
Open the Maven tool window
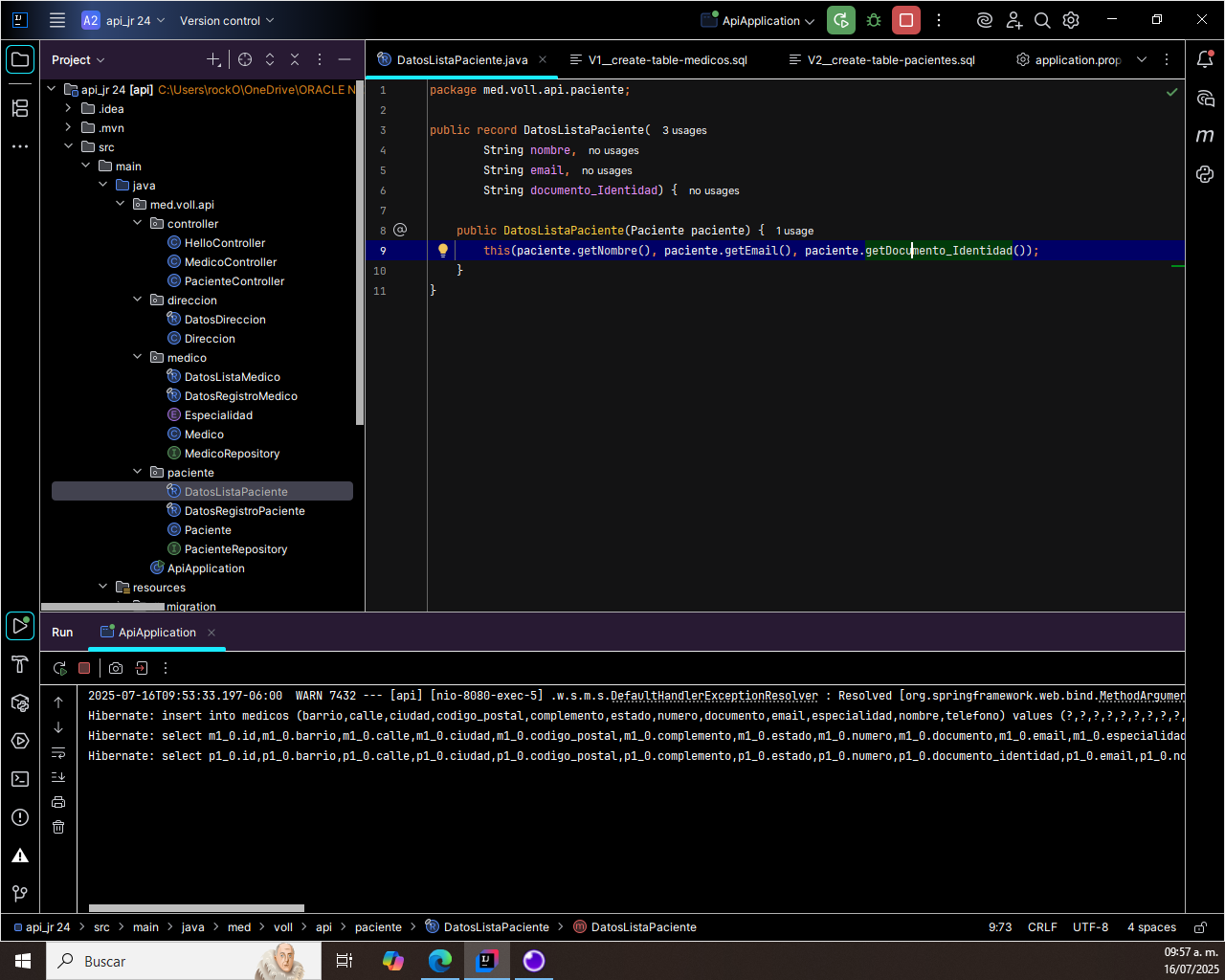pyautogui.click(x=1205, y=136)
